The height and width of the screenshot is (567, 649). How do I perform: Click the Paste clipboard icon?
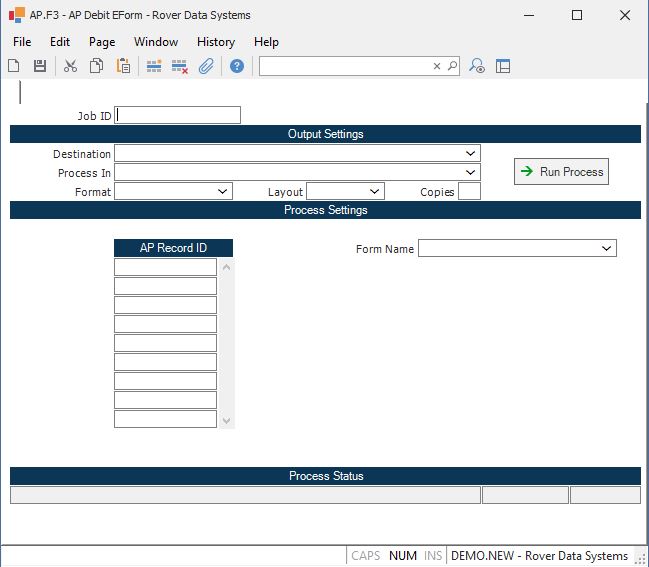pos(123,66)
